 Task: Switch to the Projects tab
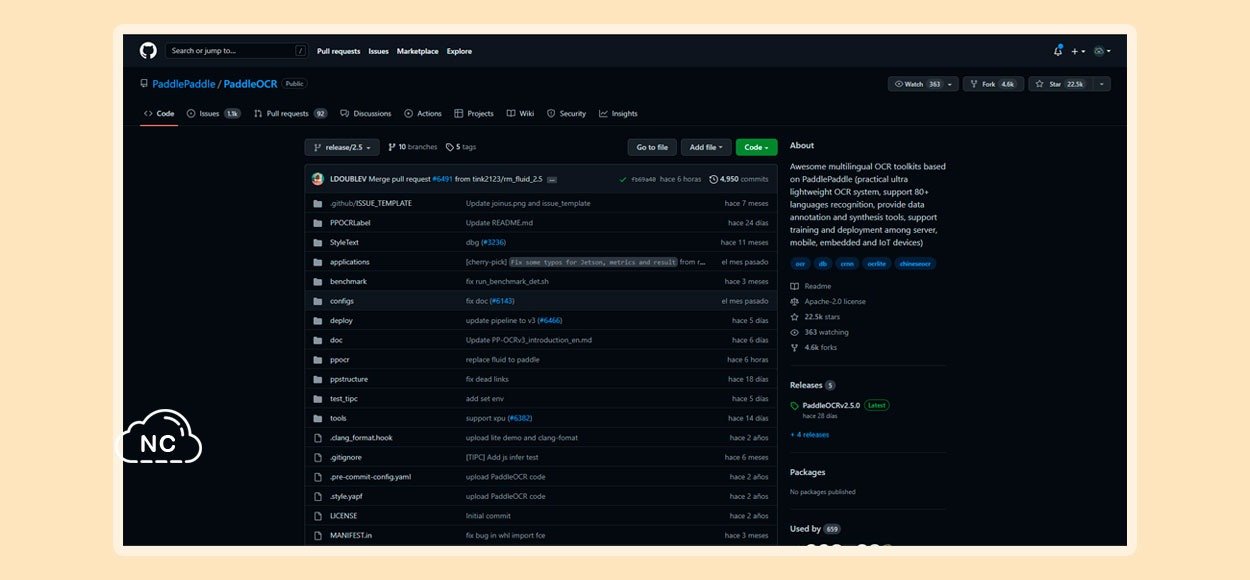click(x=474, y=114)
